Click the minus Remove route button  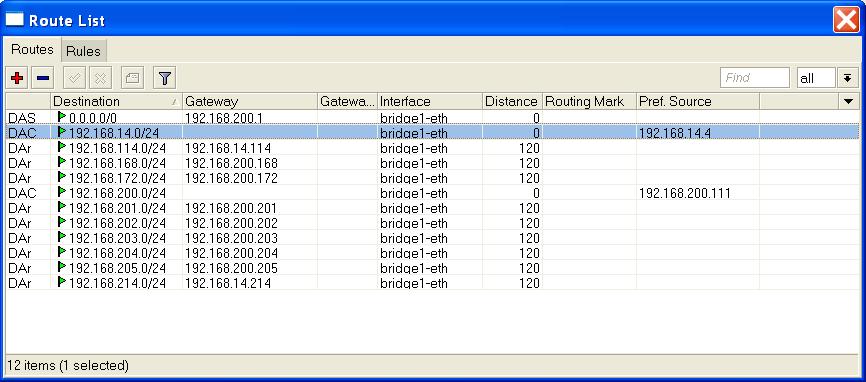43,78
